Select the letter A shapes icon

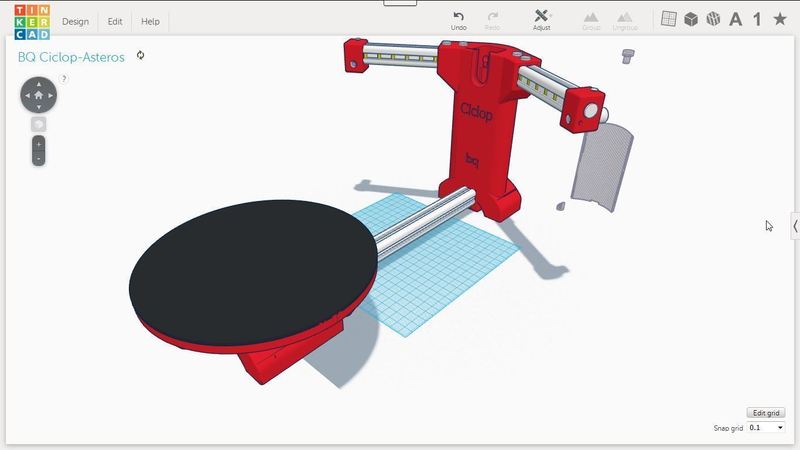(x=735, y=19)
